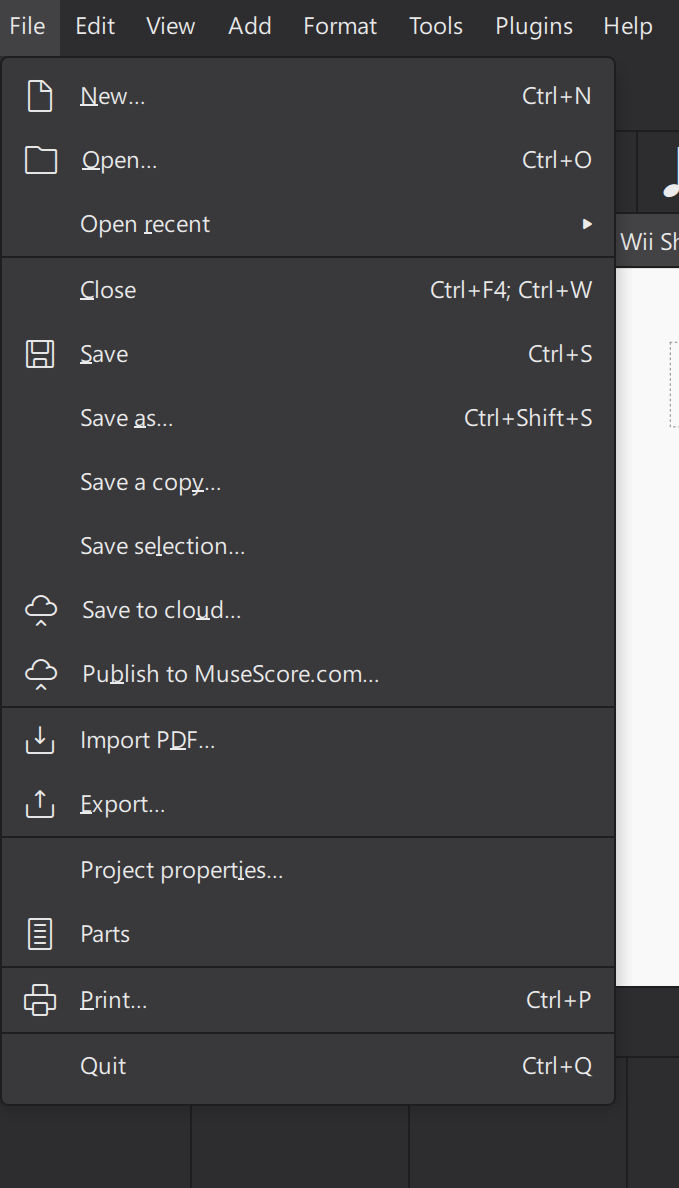The height and width of the screenshot is (1188, 679).
Task: Select Save selection option
Action: click(x=162, y=545)
